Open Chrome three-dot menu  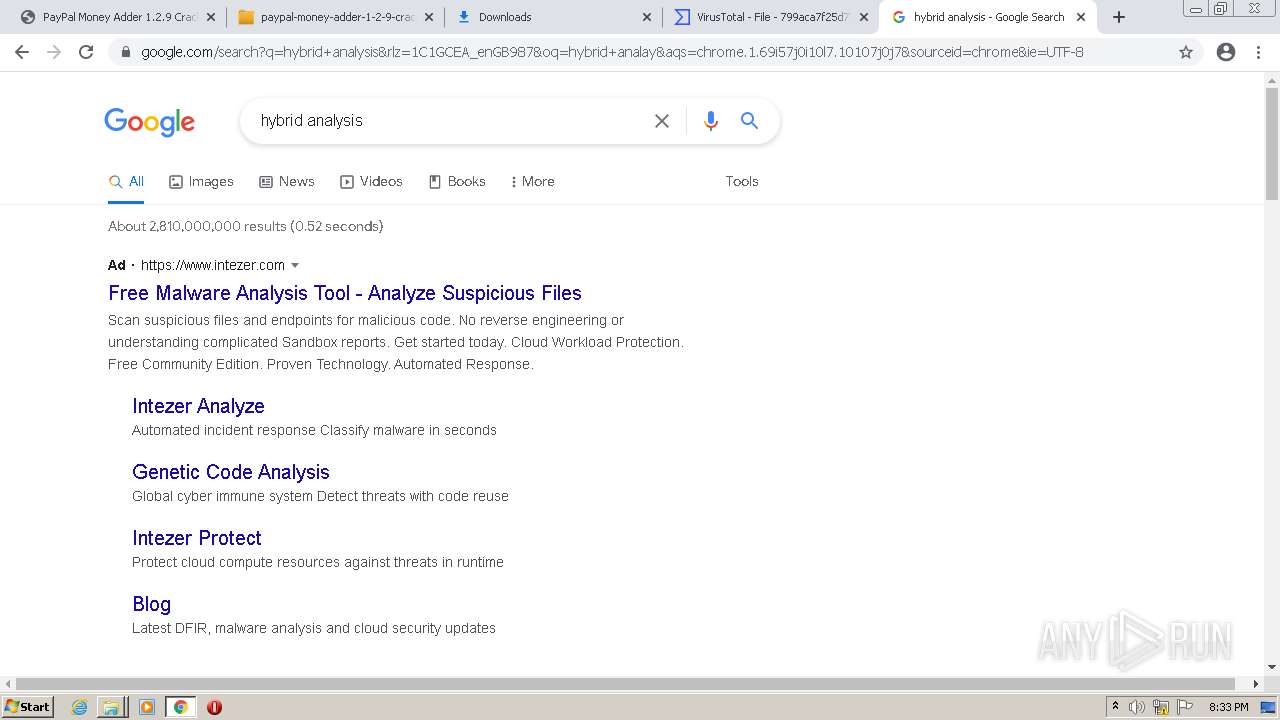point(1258,52)
